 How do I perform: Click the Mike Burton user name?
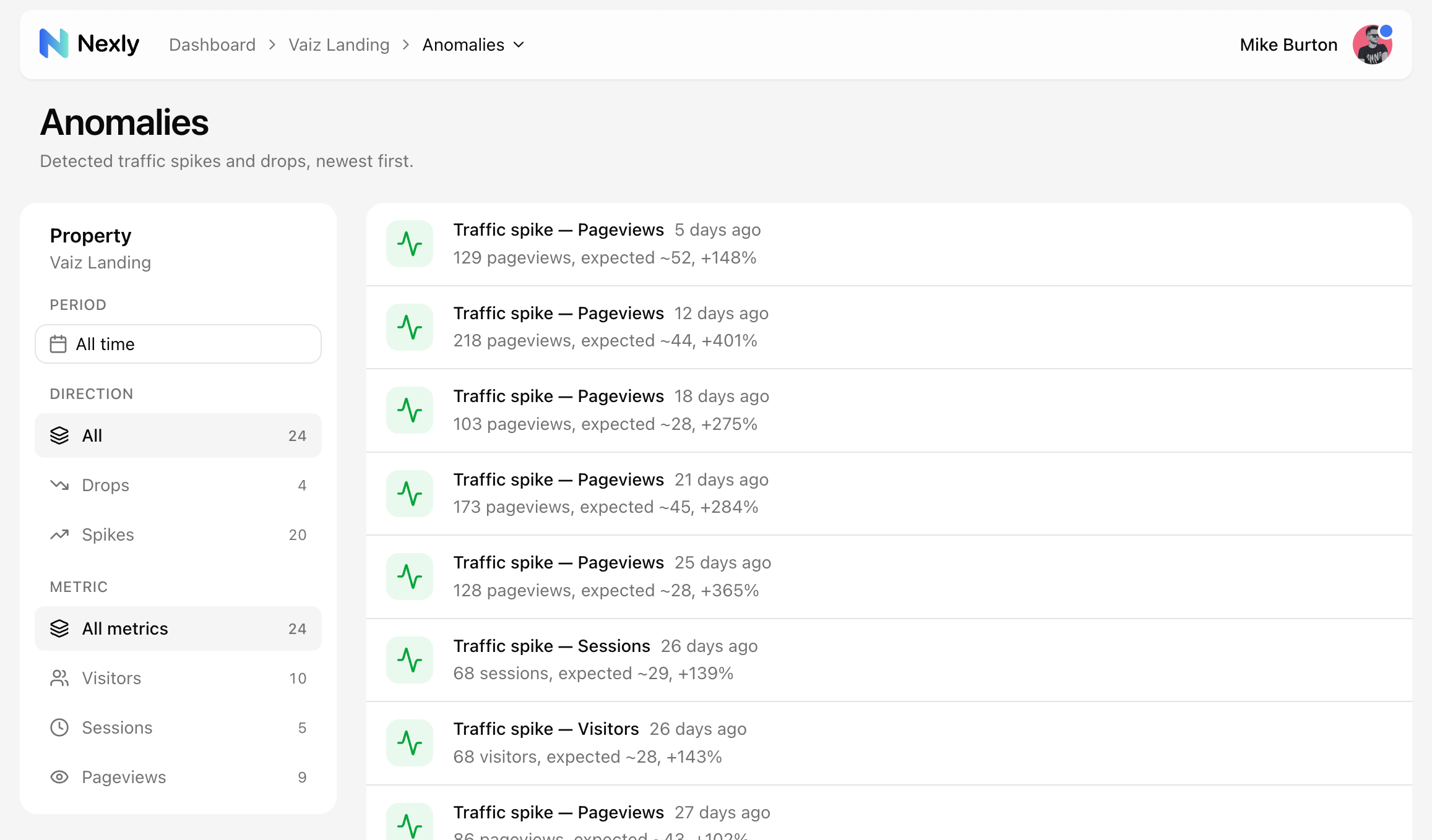1288,45
